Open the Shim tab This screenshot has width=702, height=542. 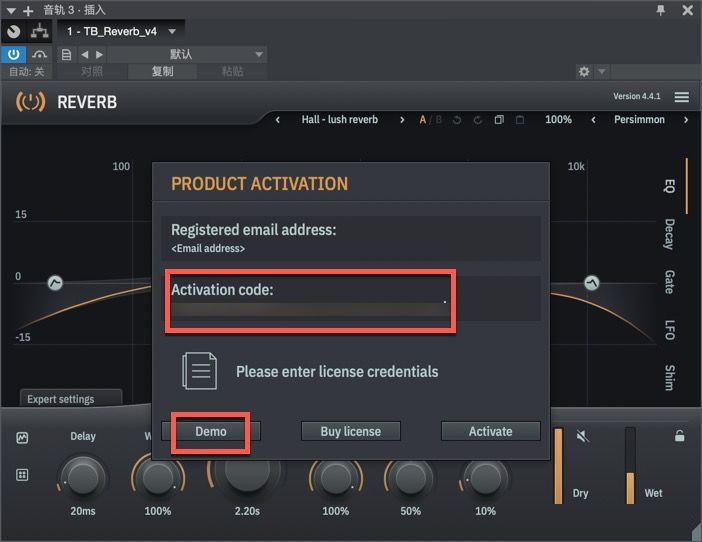[670, 377]
